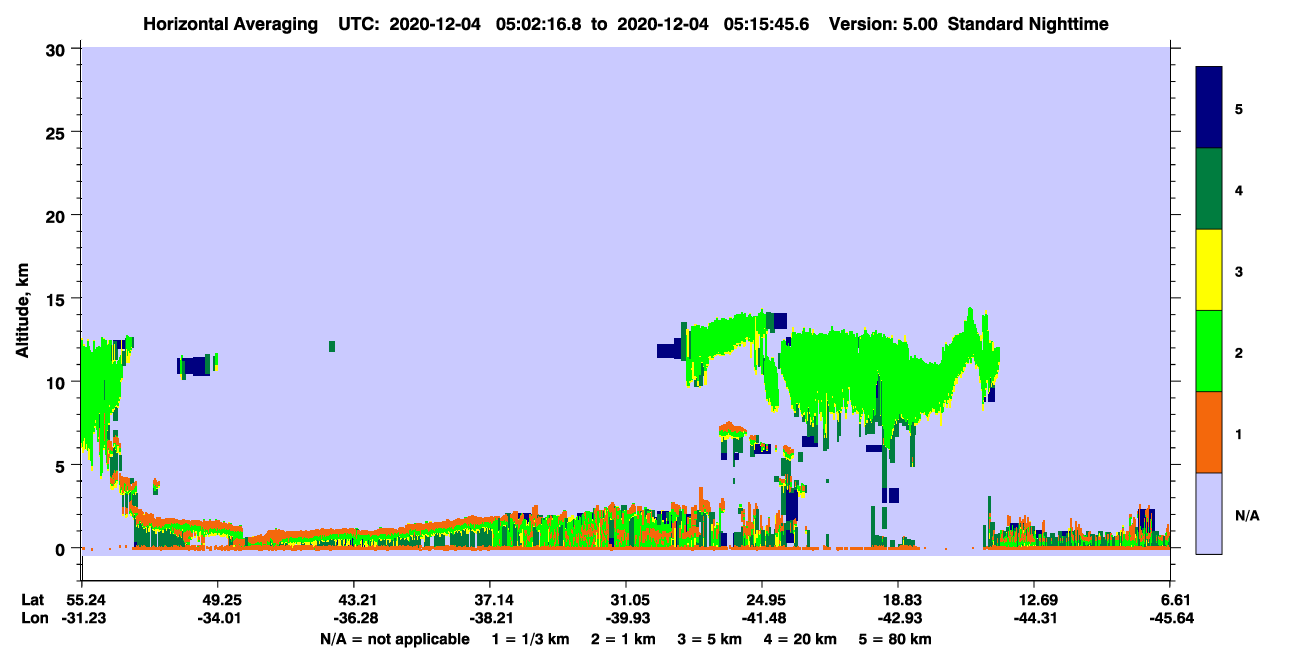Viewport: 1300px width, 667px height.
Task: Click the bright green level 2 color swatch
Action: (1209, 351)
